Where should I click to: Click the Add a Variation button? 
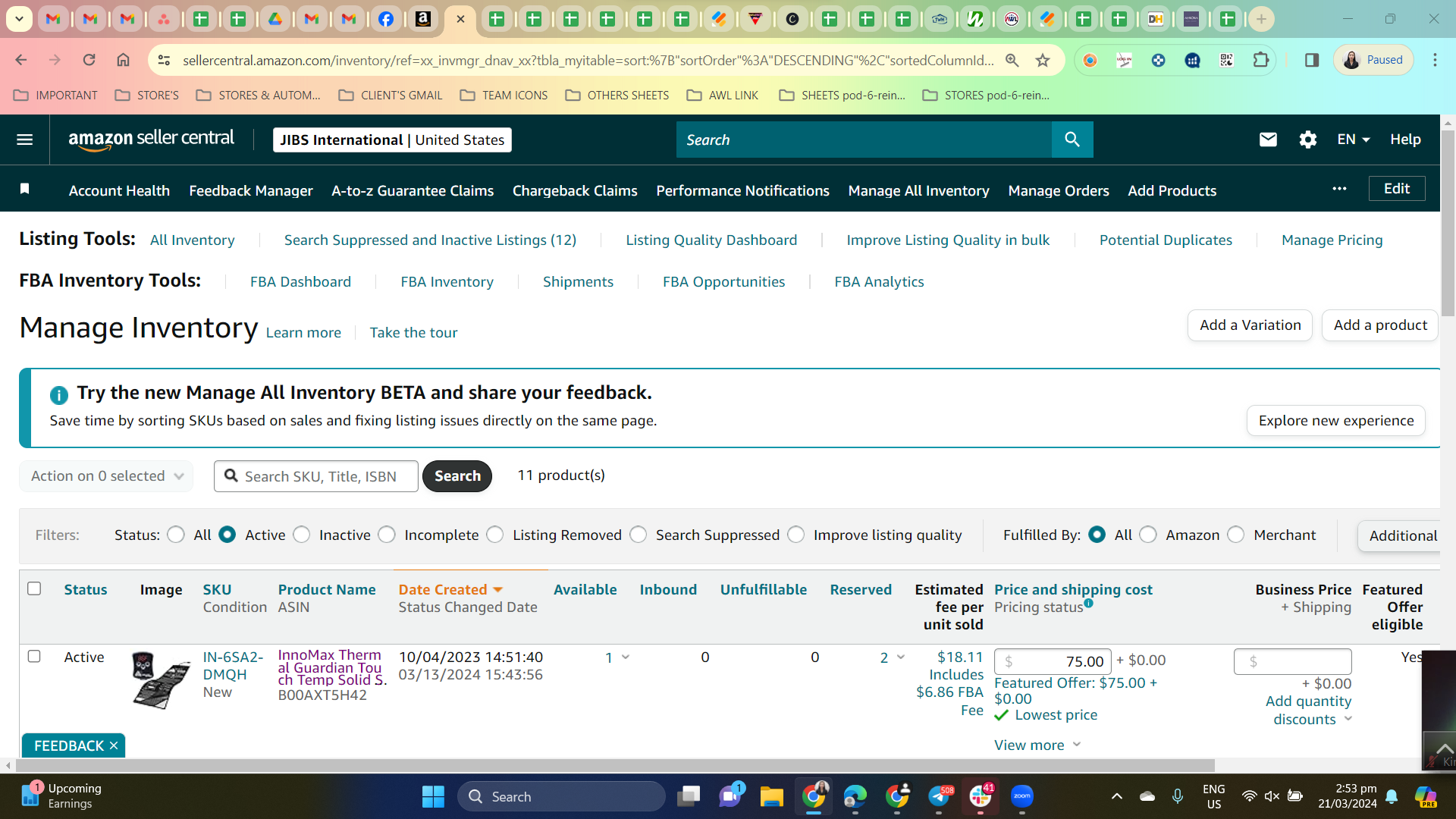[x=1250, y=325]
